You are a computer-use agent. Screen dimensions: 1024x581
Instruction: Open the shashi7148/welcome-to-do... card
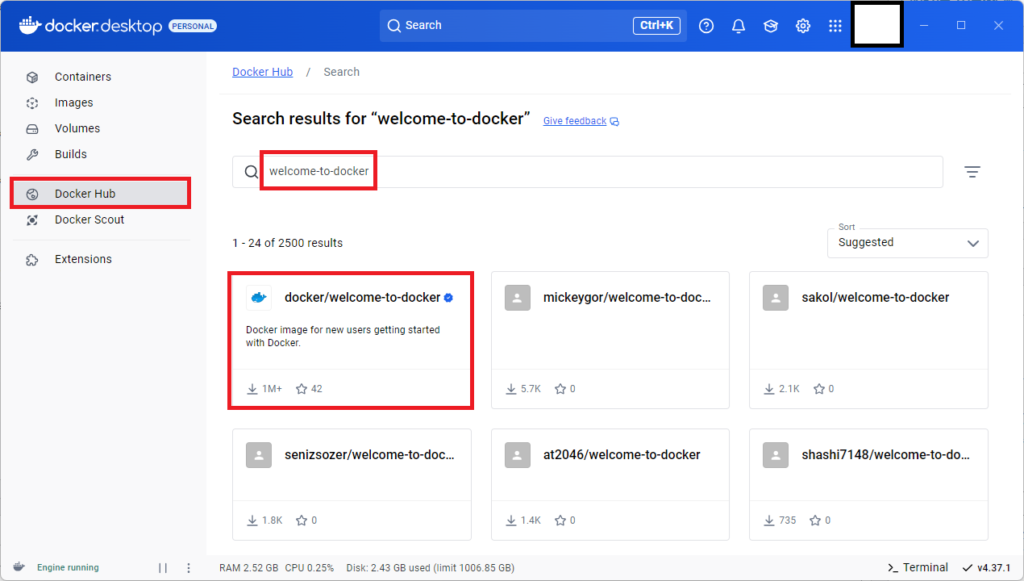[x=869, y=484]
